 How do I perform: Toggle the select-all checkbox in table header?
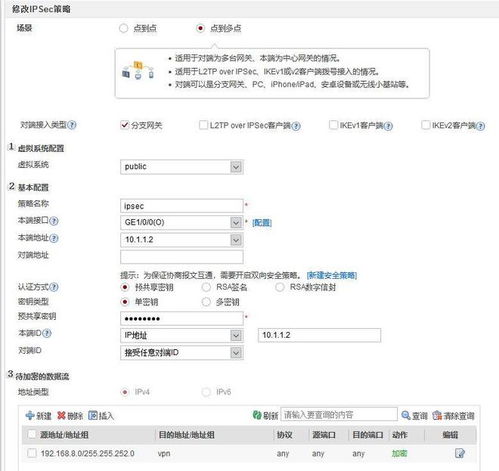(32, 434)
